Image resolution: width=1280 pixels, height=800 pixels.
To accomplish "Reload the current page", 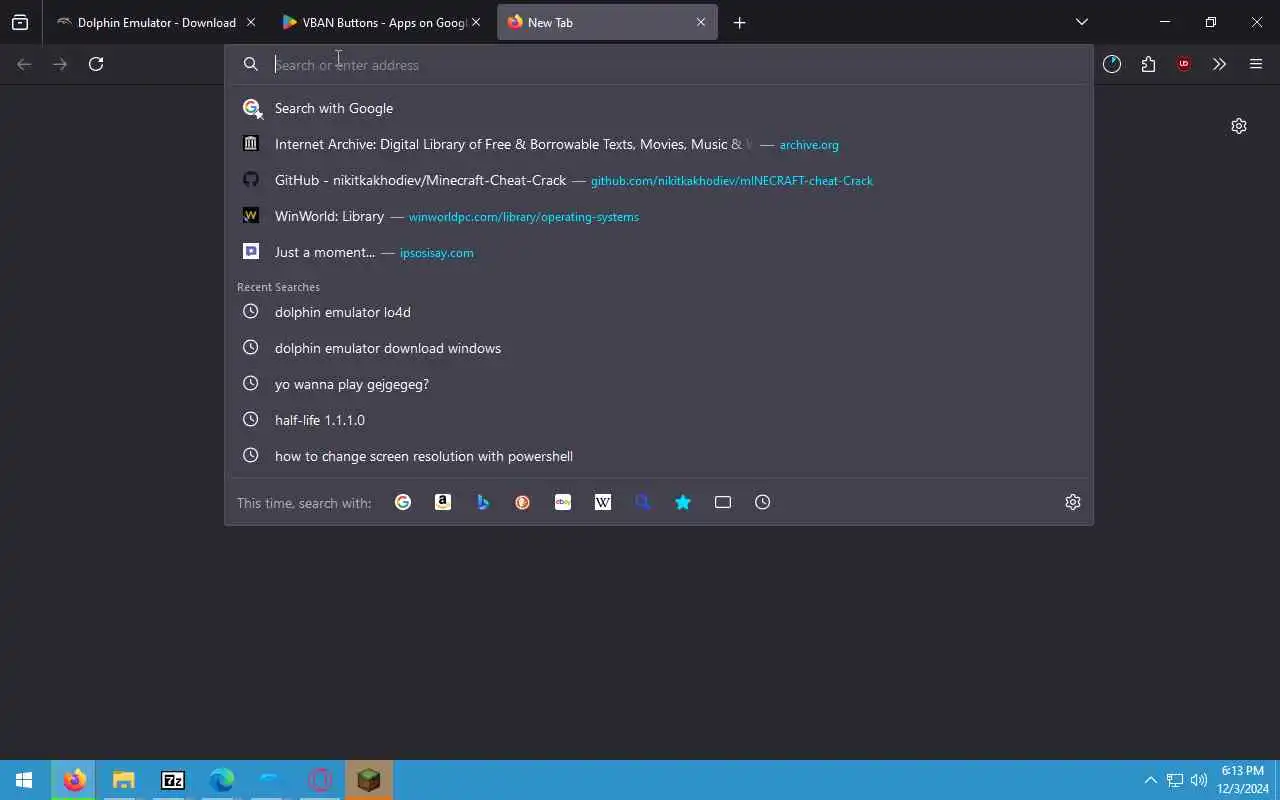I will (96, 64).
